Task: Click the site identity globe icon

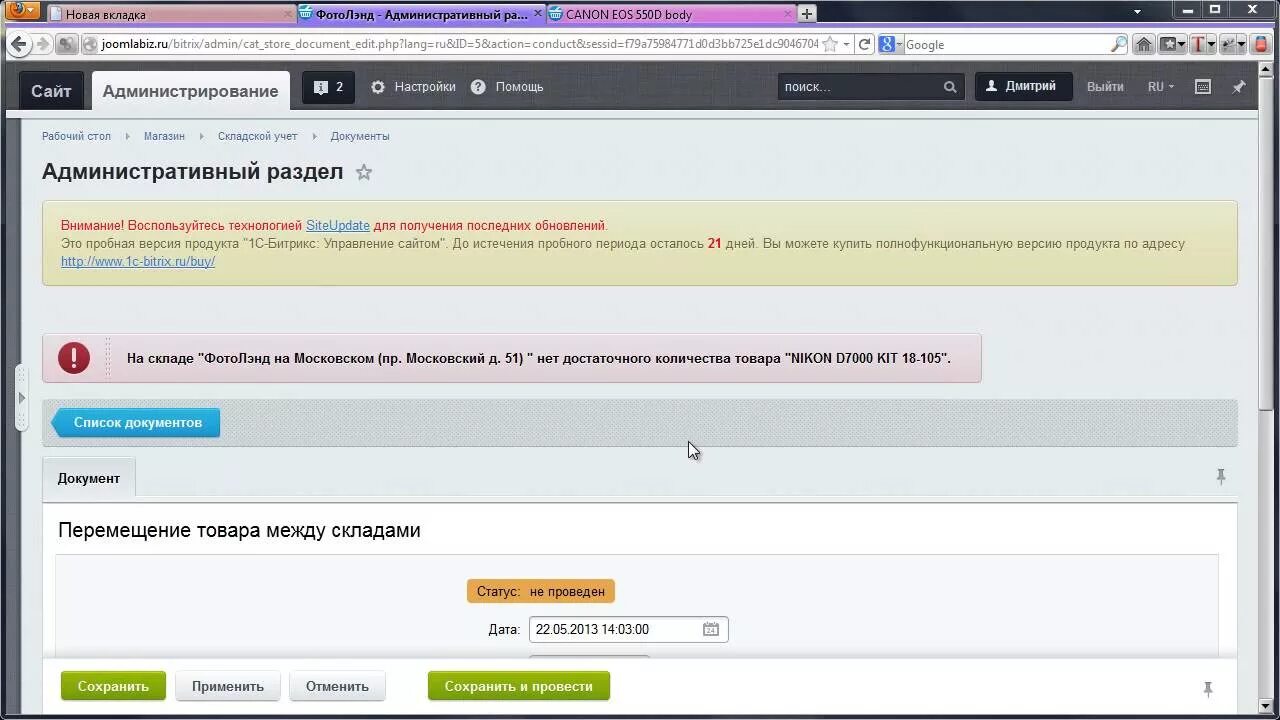Action: pyautogui.click(x=89, y=44)
